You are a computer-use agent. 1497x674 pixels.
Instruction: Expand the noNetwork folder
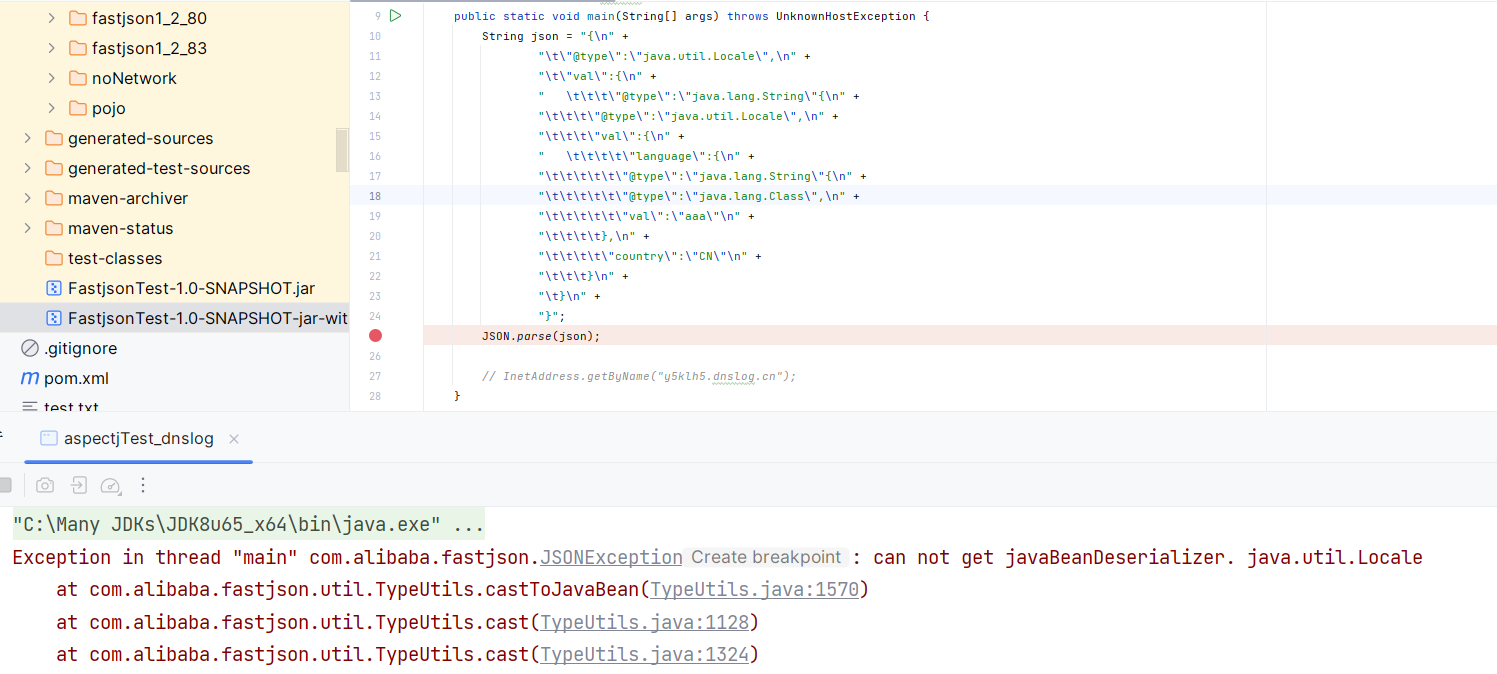(x=52, y=78)
